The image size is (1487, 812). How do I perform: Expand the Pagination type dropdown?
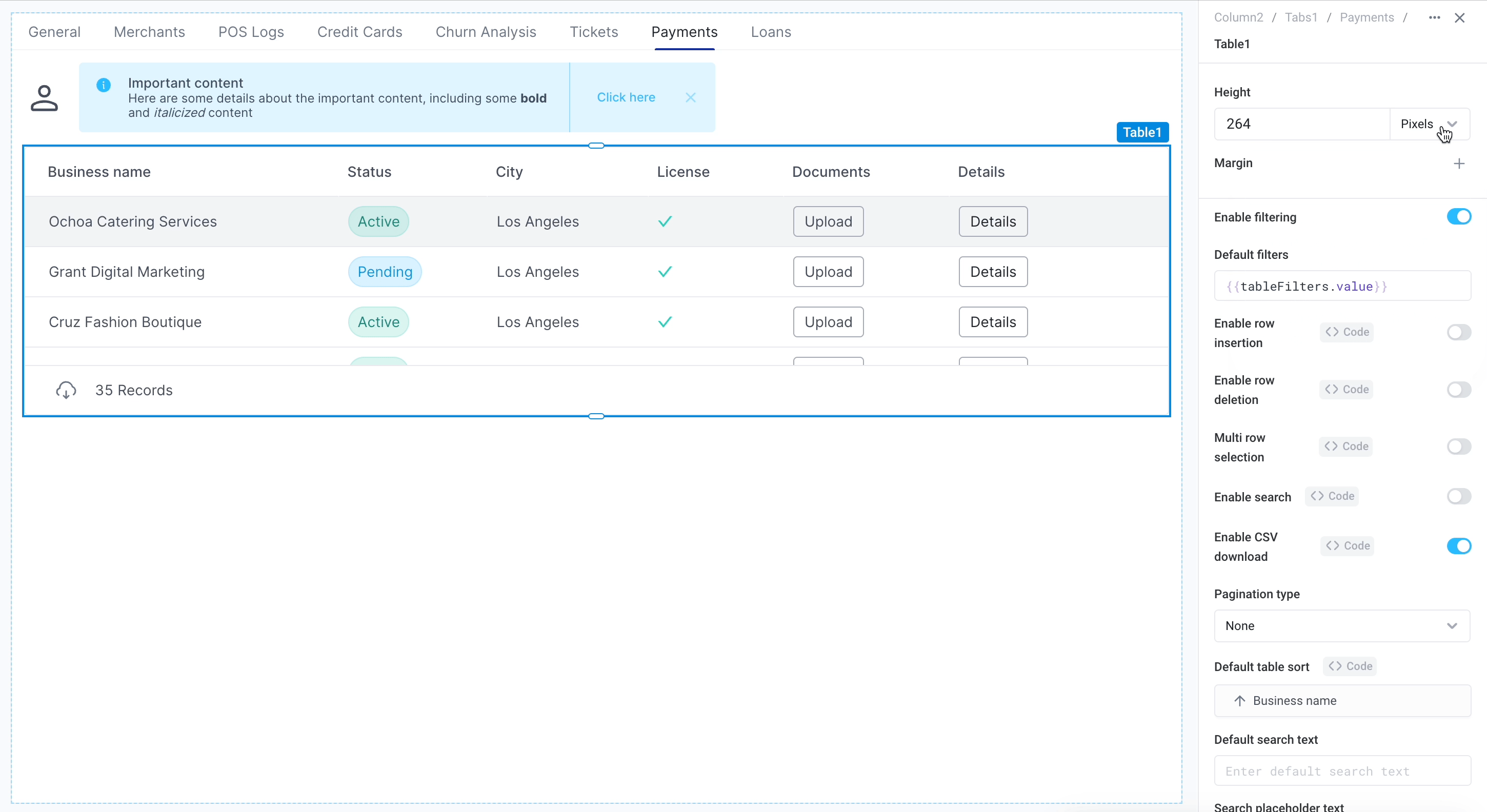point(1341,625)
